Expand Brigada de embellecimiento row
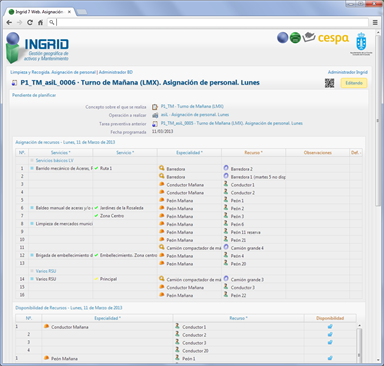Viewport: 384px width, 366px height. 32,255
